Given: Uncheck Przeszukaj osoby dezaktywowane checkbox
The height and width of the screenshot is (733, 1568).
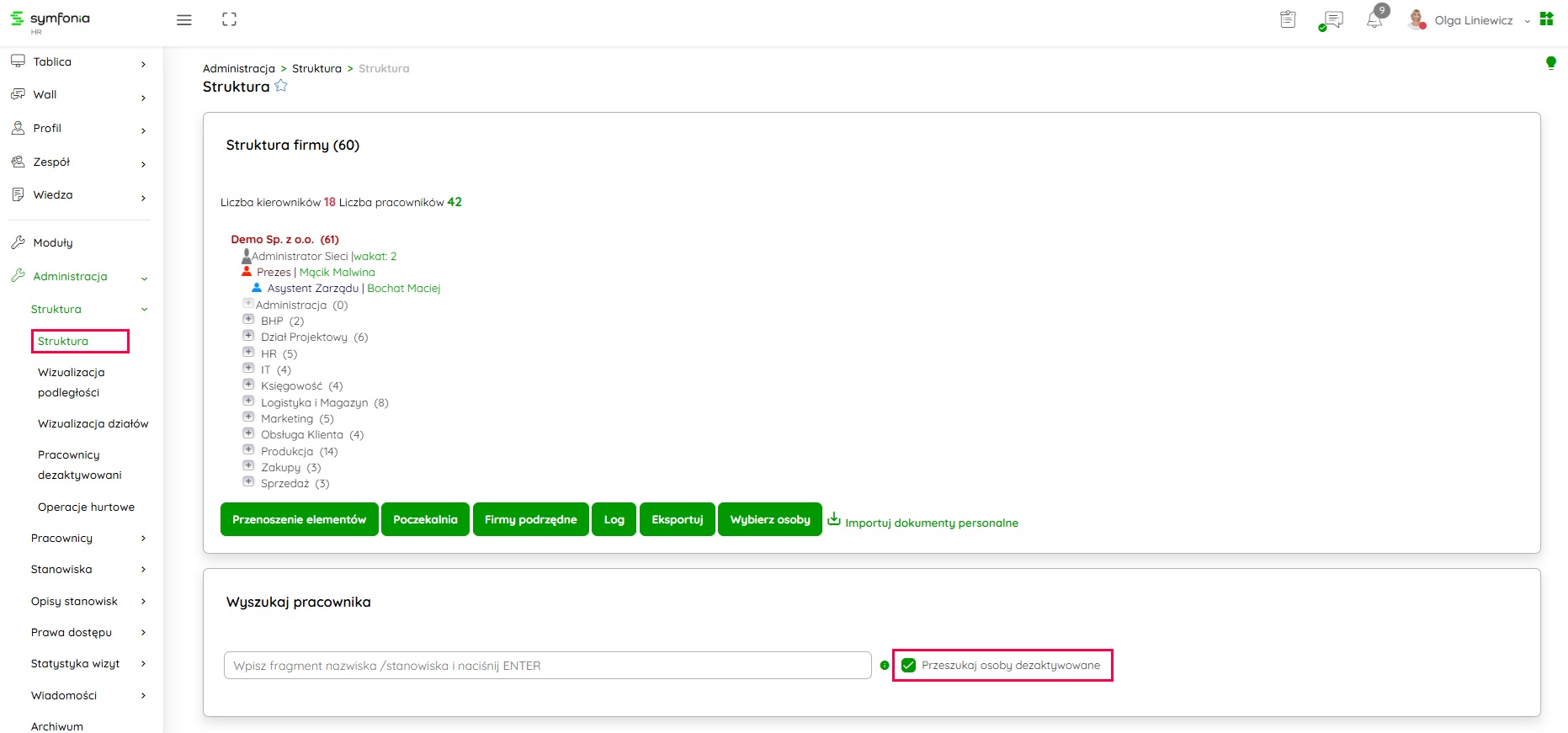Looking at the screenshot, I should (909, 666).
